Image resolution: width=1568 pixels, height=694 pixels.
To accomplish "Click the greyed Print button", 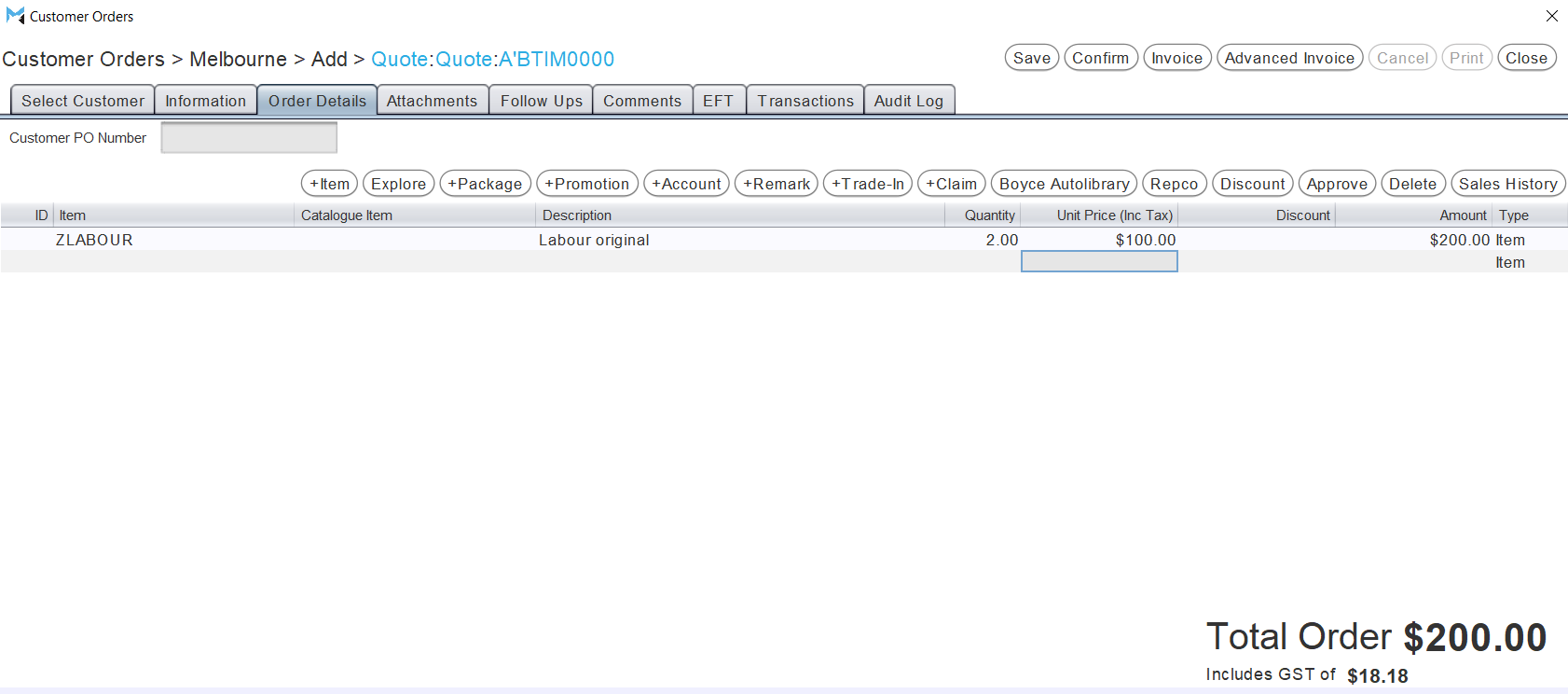I will pyautogui.click(x=1466, y=58).
